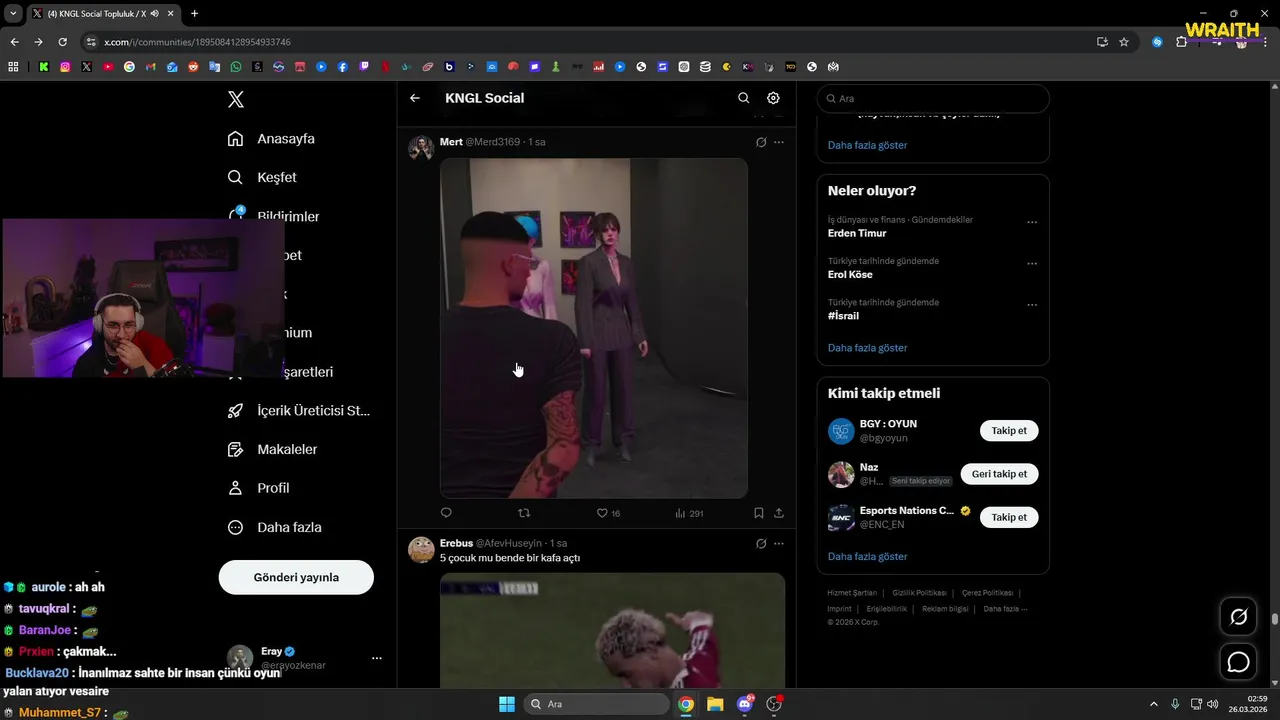Follow BGY : OYUN with Takip et
1280x720 pixels.
pos(1009,431)
